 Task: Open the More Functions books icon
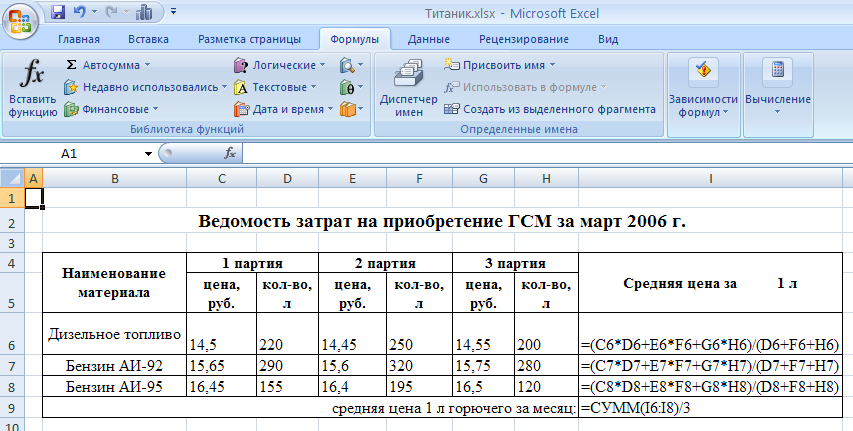[351, 109]
